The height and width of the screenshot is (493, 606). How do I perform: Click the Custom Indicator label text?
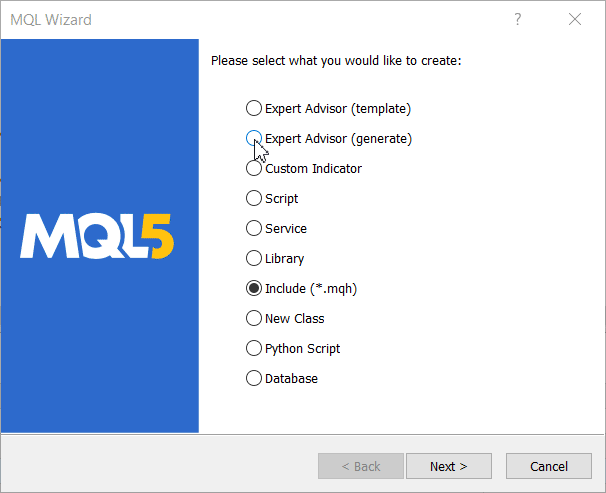click(313, 169)
